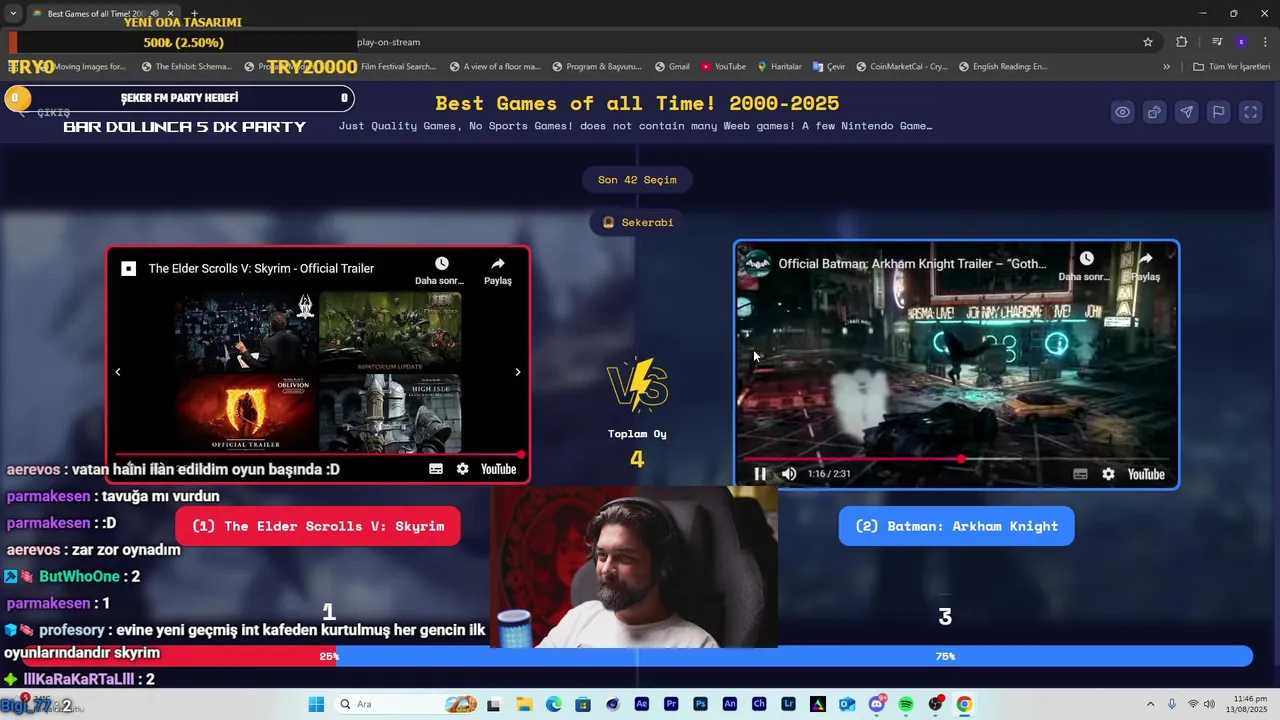Mute the Batman video volume

[789, 474]
